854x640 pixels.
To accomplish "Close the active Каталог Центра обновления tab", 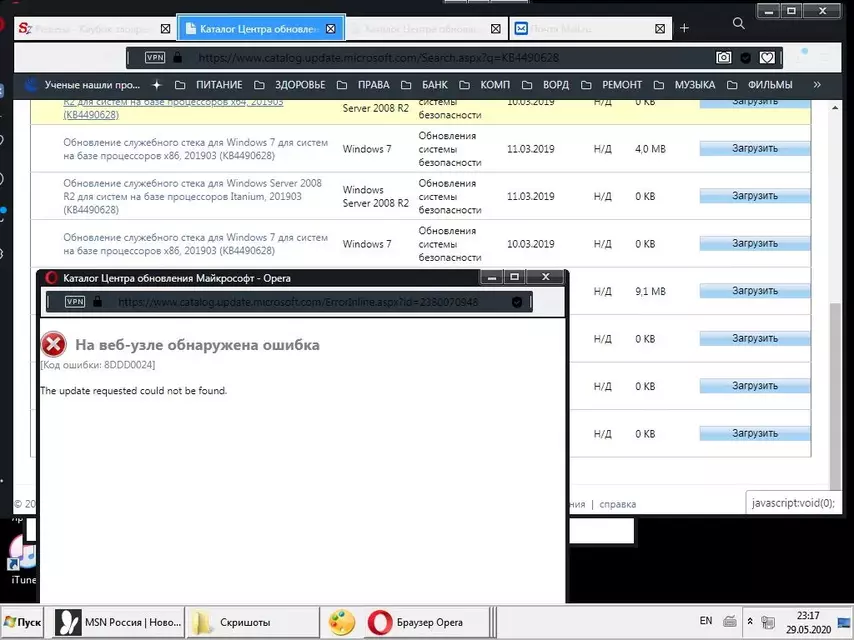I will (331, 29).
